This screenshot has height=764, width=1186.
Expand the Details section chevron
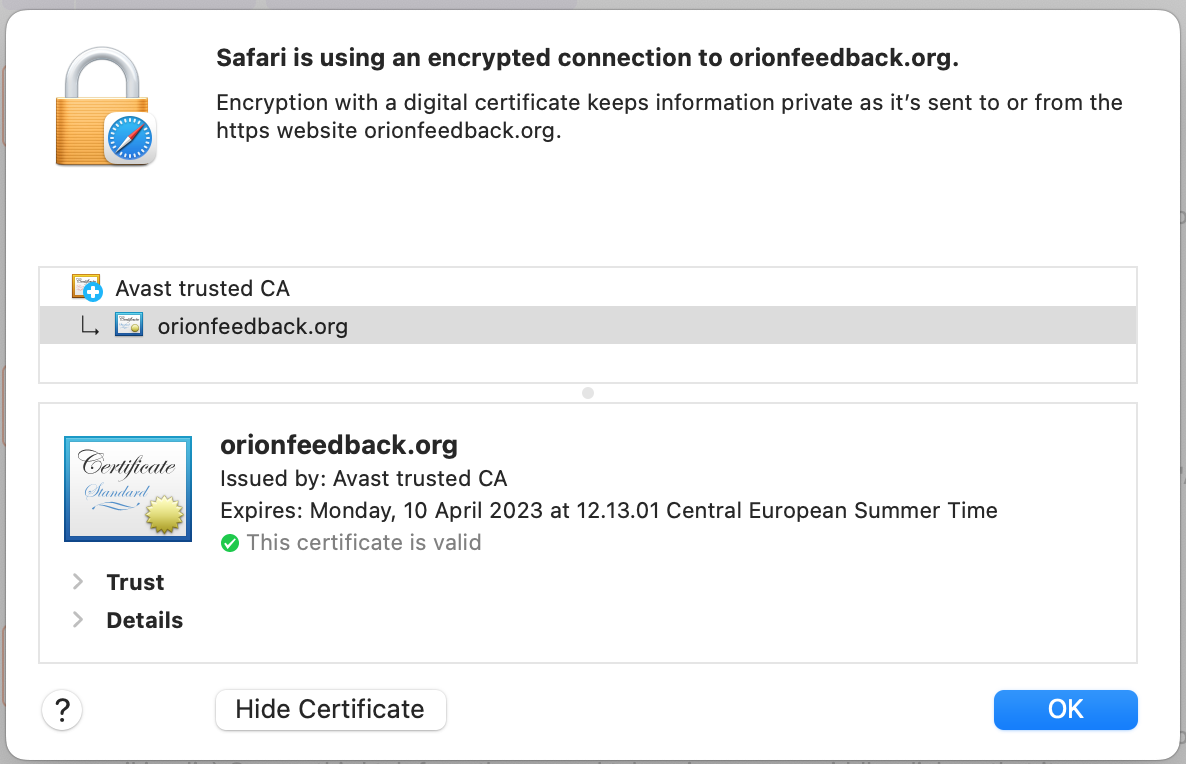[x=78, y=620]
